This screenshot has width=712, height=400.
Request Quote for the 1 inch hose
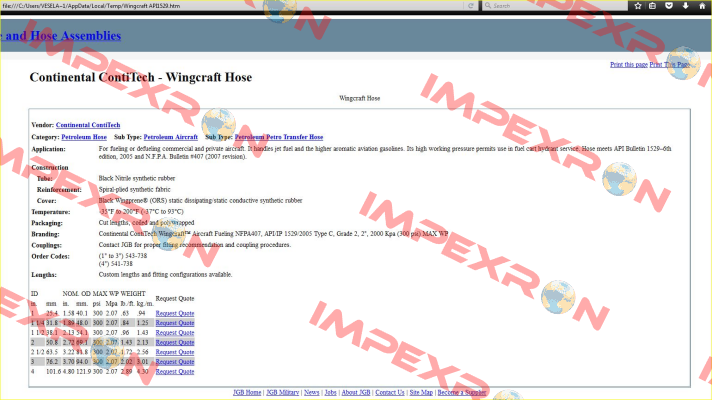click(x=175, y=313)
